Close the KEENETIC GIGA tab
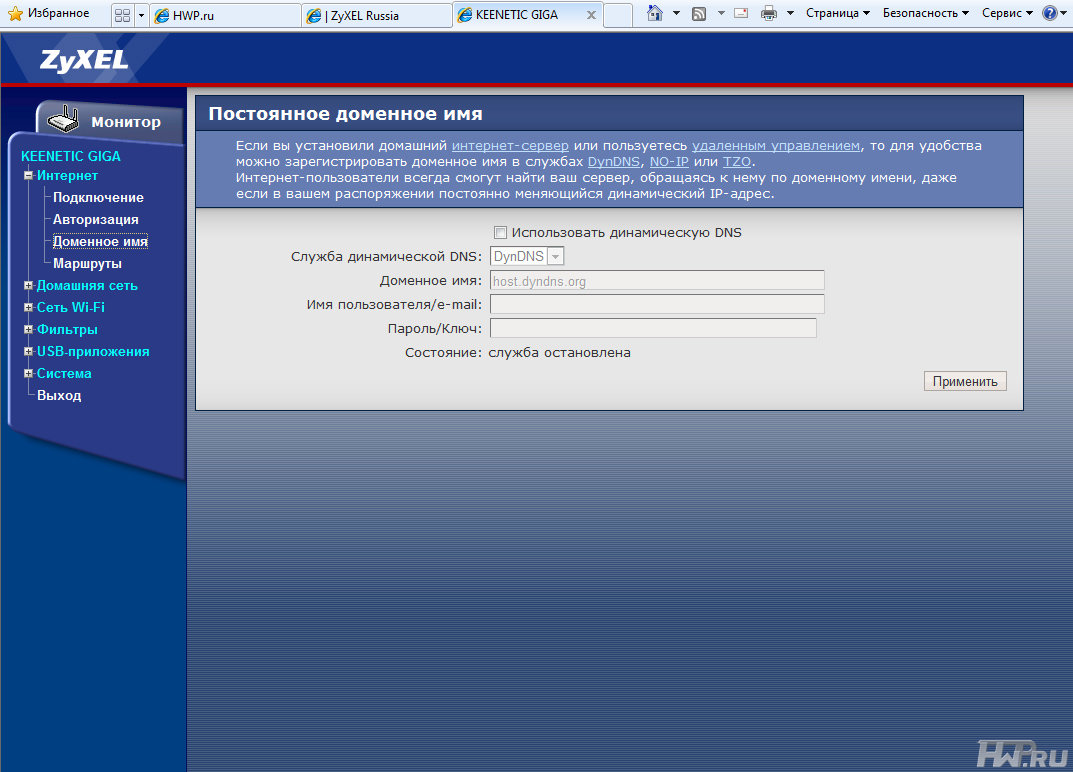 point(591,14)
